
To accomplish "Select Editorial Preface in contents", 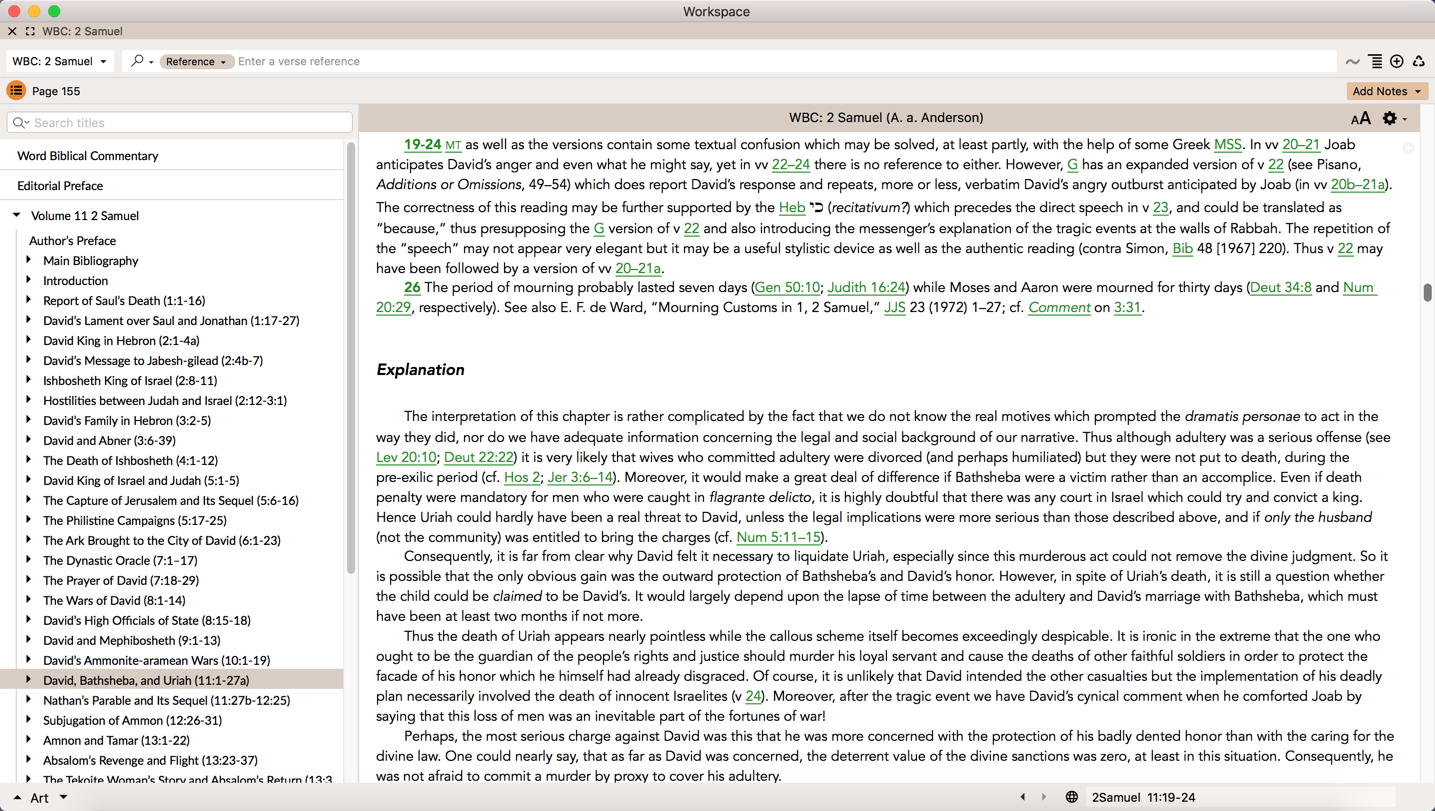I will pyautogui.click(x=60, y=186).
